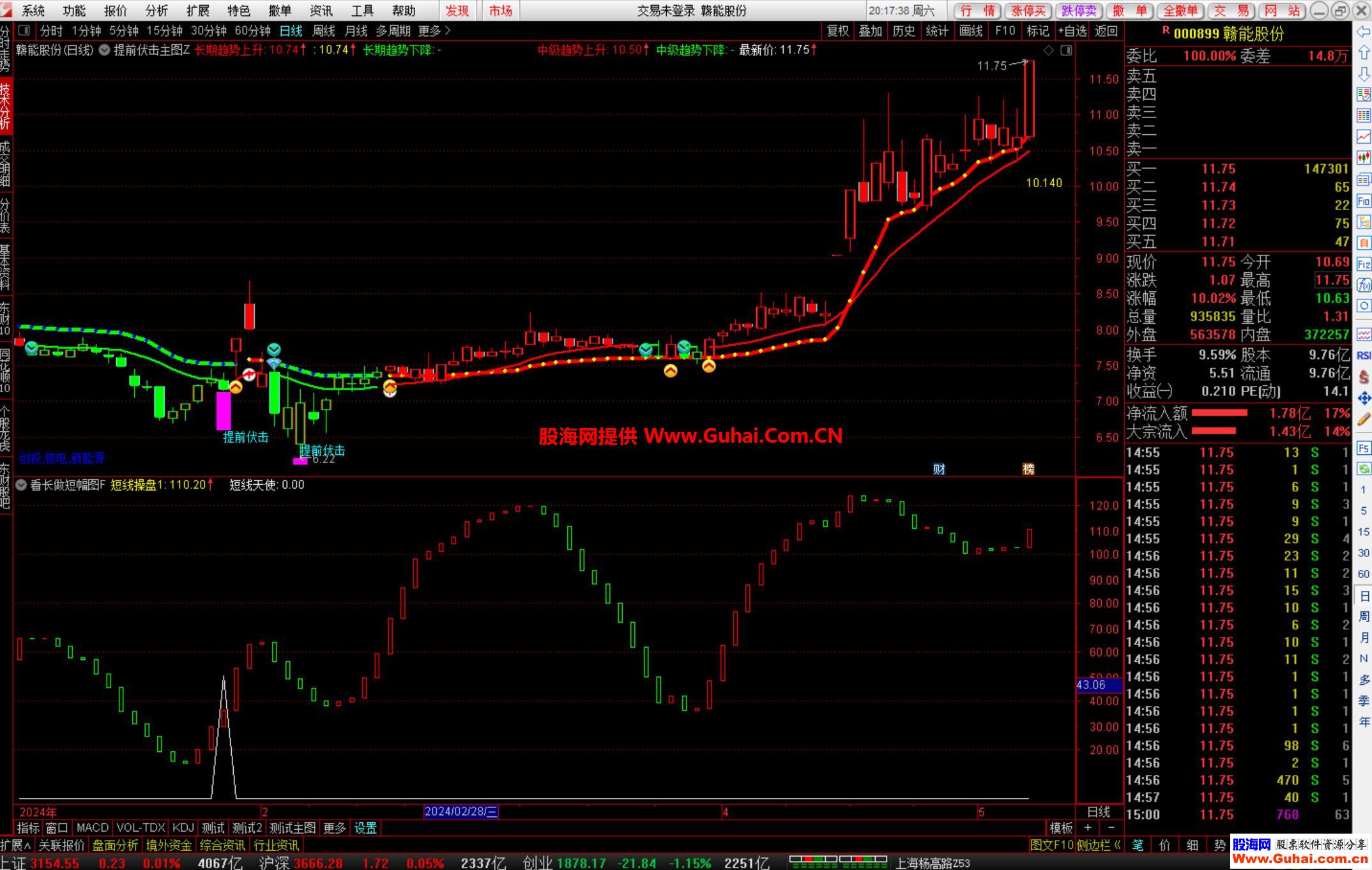Select 1-minute period in right sidebar
Screen dimensions: 1372x870
(x=1364, y=489)
